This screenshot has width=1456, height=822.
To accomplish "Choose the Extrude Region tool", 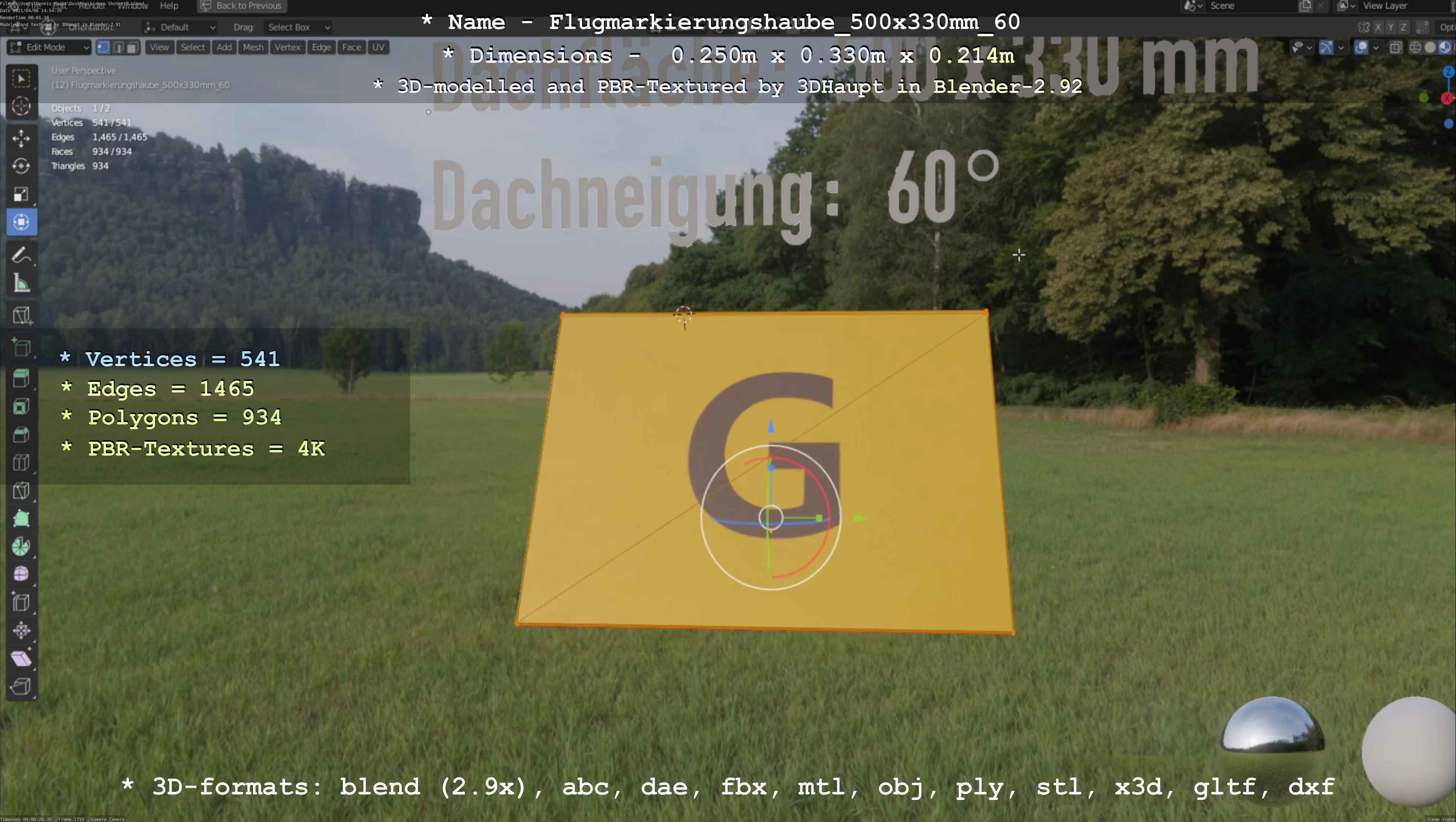I will coord(21,379).
